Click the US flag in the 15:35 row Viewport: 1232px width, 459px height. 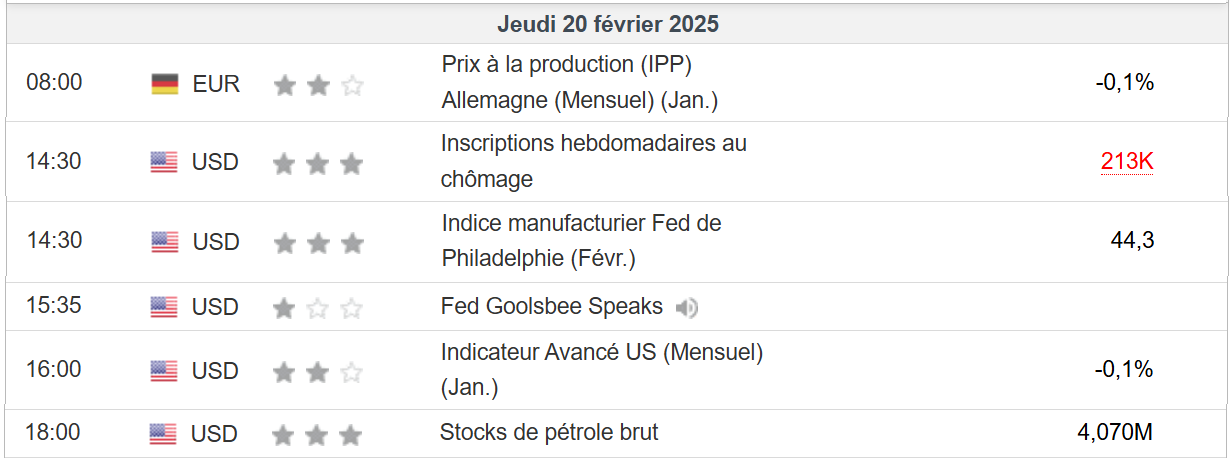tap(164, 307)
